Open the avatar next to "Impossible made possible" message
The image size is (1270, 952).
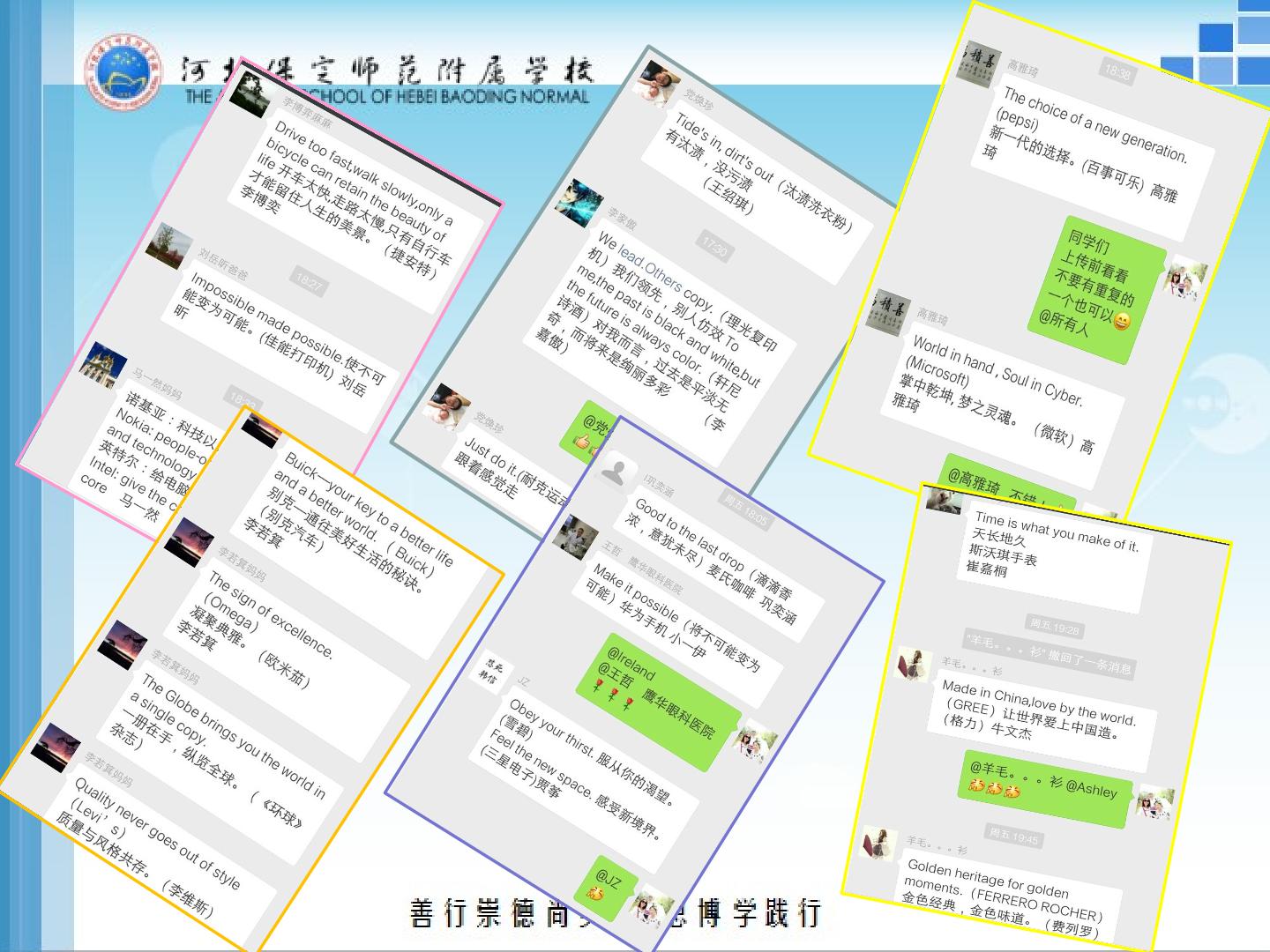coord(168,246)
